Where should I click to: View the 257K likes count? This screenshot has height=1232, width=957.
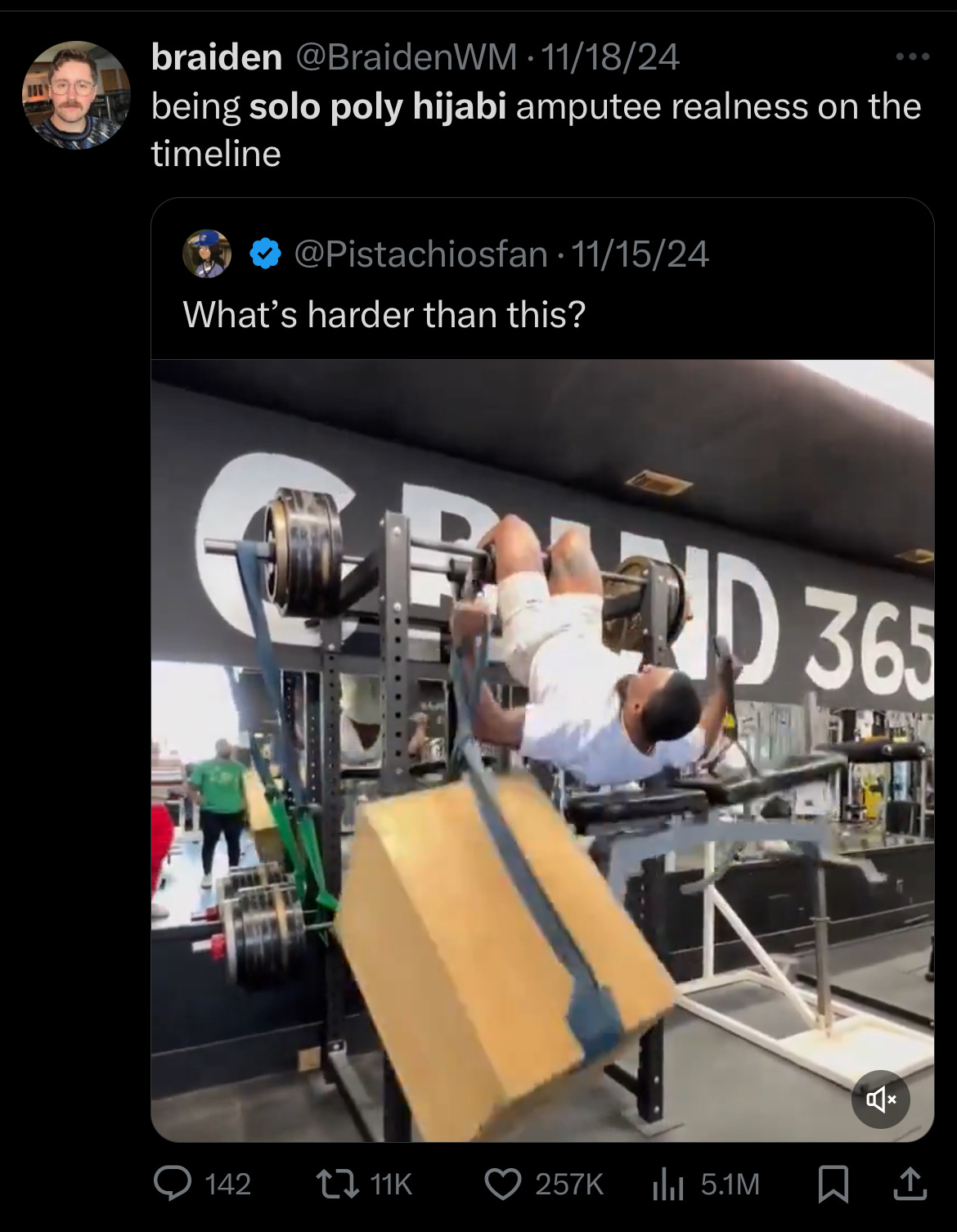click(569, 1184)
